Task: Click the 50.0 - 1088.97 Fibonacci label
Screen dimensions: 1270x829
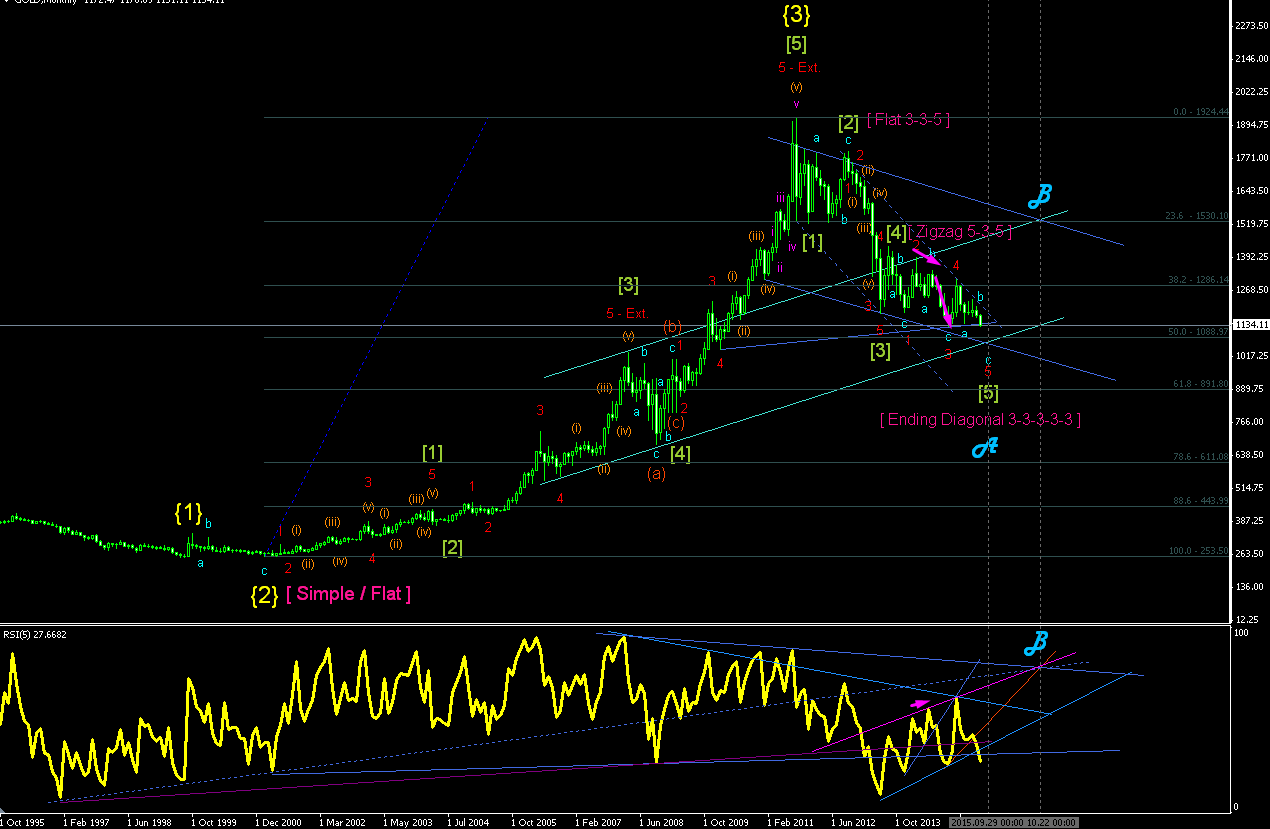Action: click(x=1198, y=332)
